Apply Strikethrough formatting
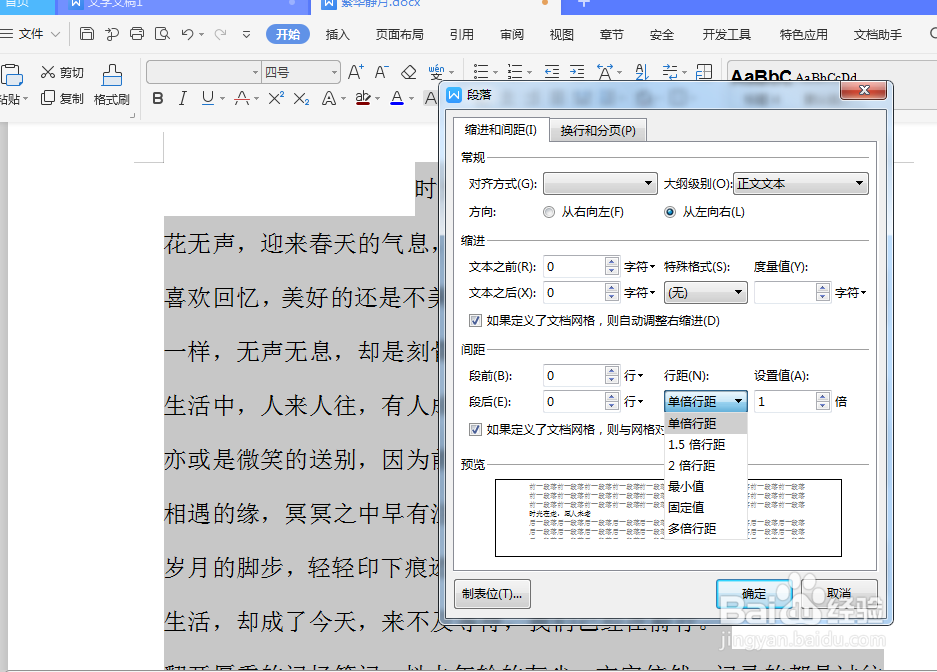Viewport: 937px width, 672px height. pos(242,98)
